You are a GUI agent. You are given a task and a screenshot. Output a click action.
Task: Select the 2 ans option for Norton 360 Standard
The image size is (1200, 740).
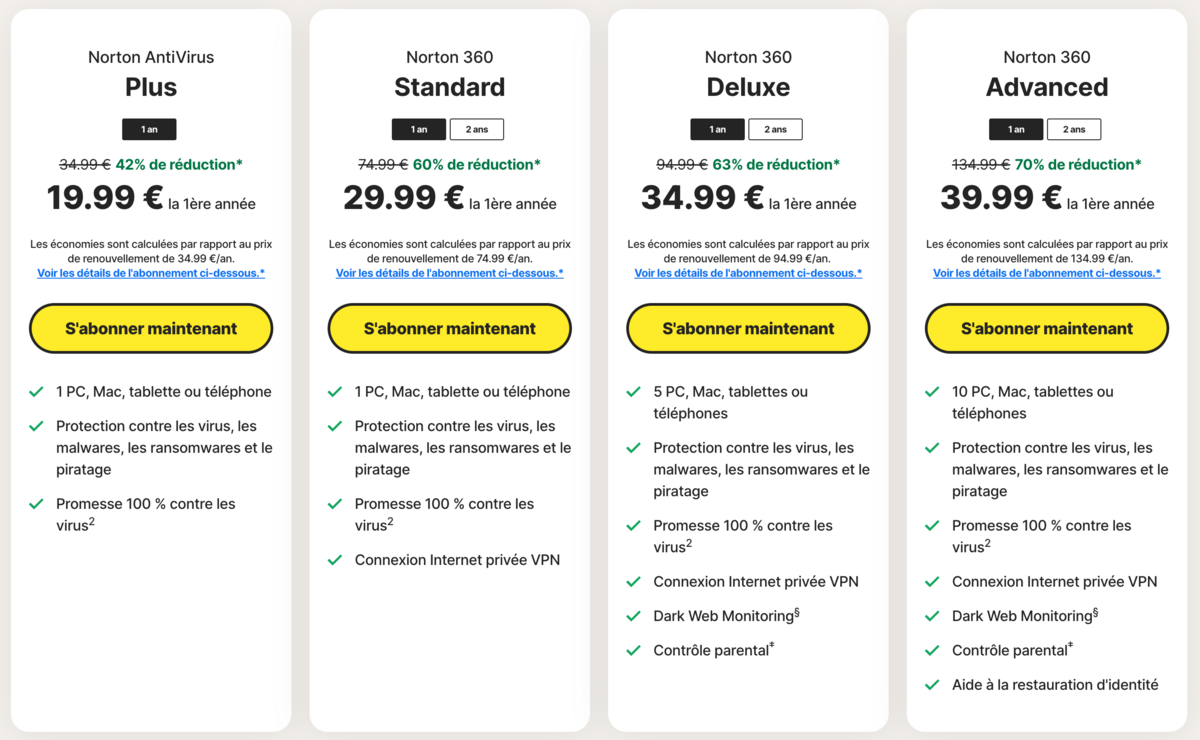476,129
